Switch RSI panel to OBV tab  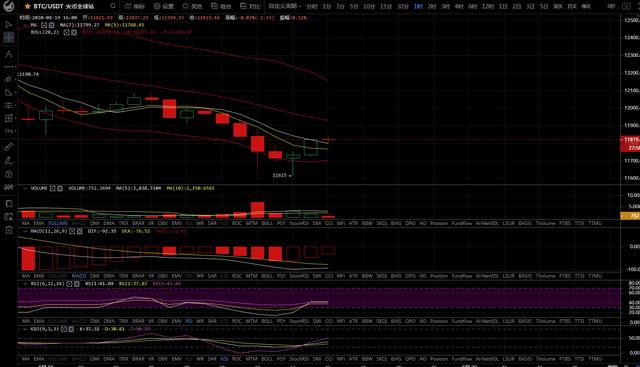162,321
